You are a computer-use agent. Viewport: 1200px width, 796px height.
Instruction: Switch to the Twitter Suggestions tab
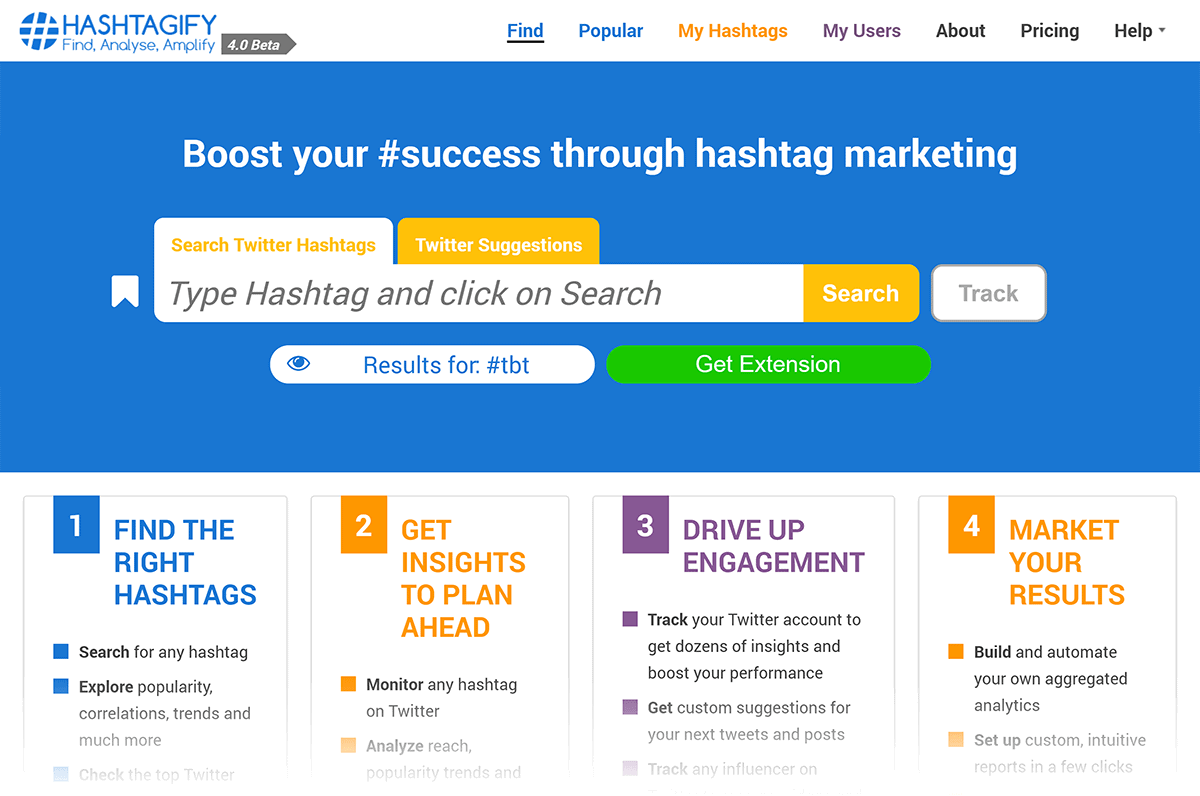(x=498, y=242)
